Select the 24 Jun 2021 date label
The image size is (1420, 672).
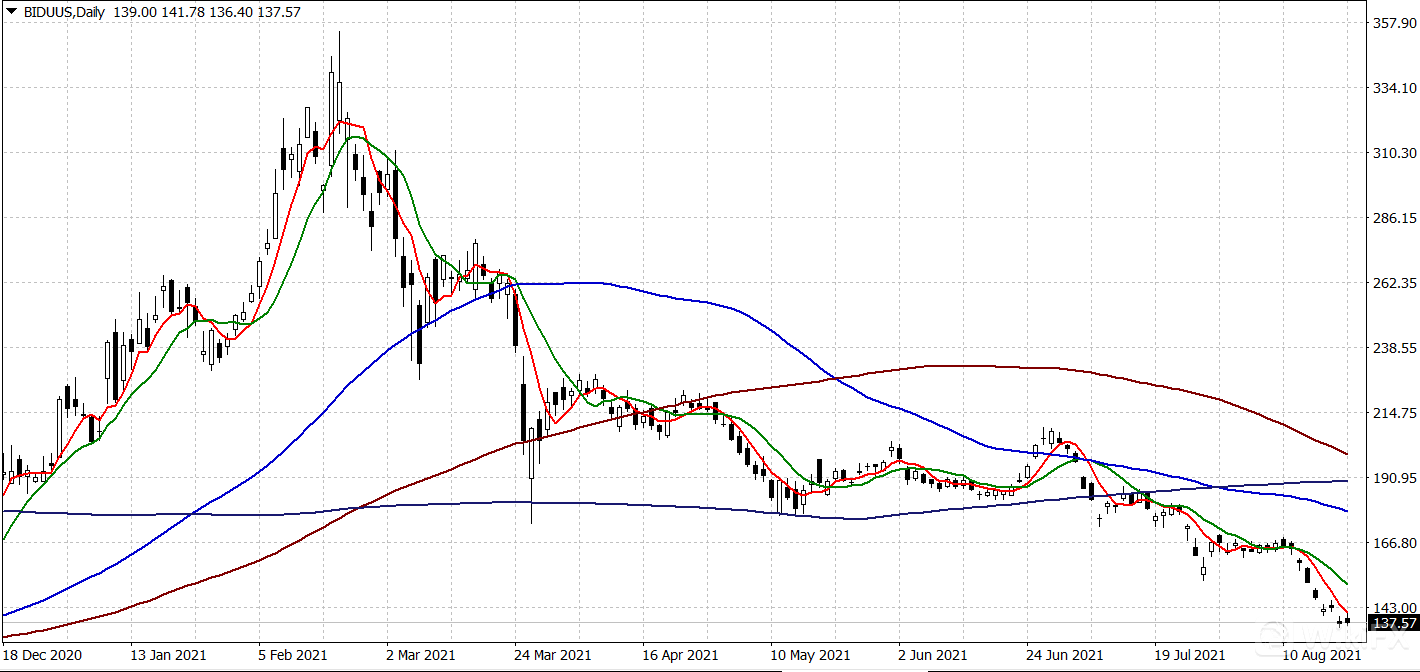tap(1062, 655)
